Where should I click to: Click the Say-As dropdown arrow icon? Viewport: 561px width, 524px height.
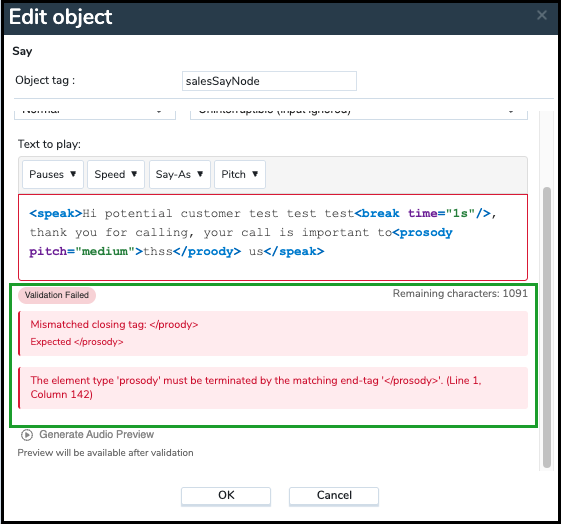coord(200,174)
